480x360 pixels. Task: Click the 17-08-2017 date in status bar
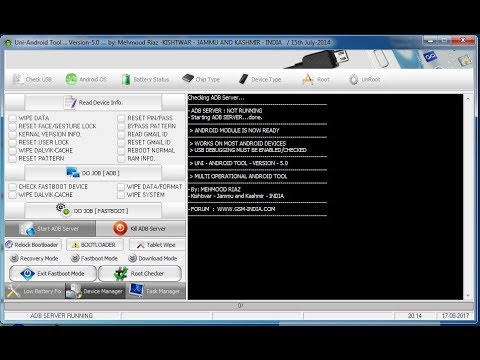(455, 315)
